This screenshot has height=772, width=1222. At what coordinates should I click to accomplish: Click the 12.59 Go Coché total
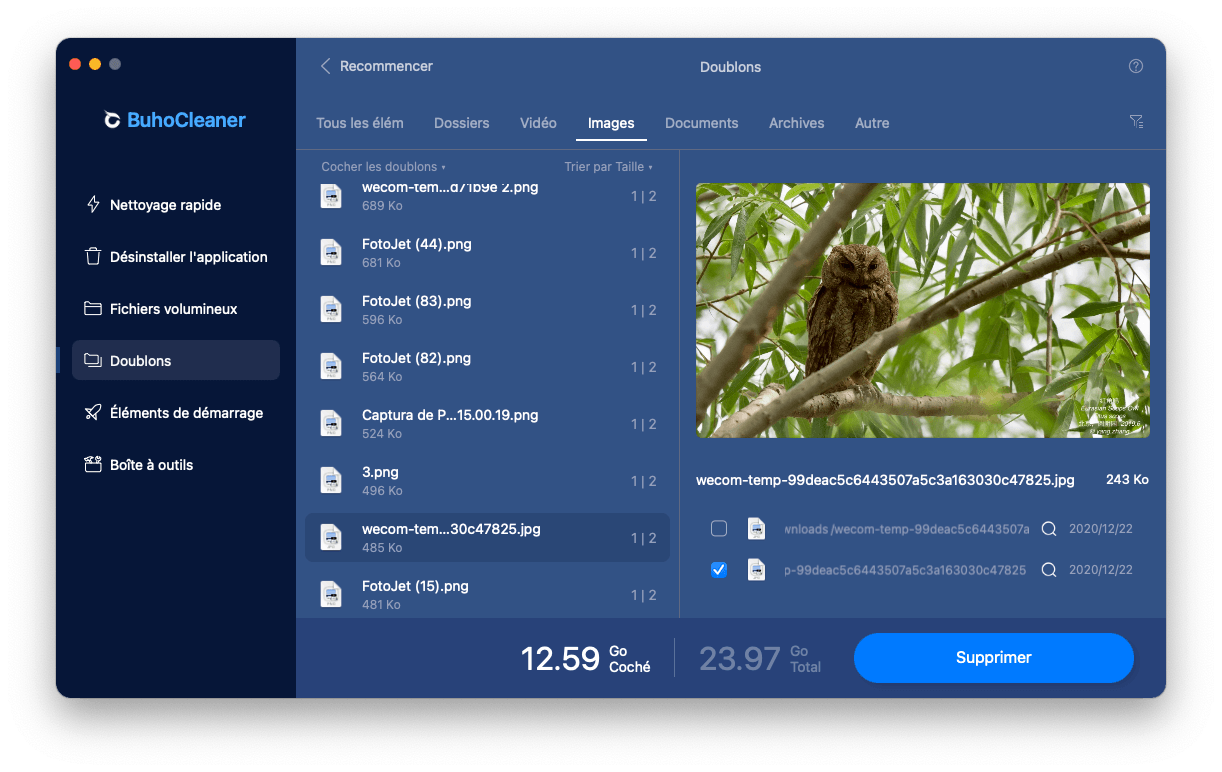point(586,658)
